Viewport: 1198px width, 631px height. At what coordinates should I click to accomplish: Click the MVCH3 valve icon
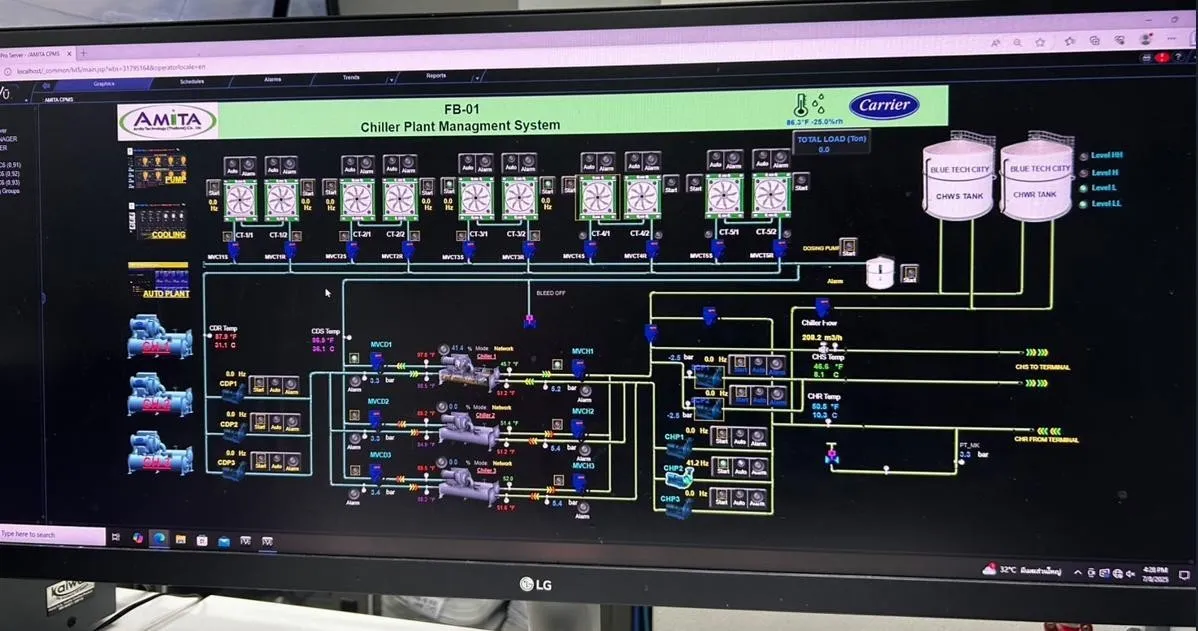click(579, 482)
